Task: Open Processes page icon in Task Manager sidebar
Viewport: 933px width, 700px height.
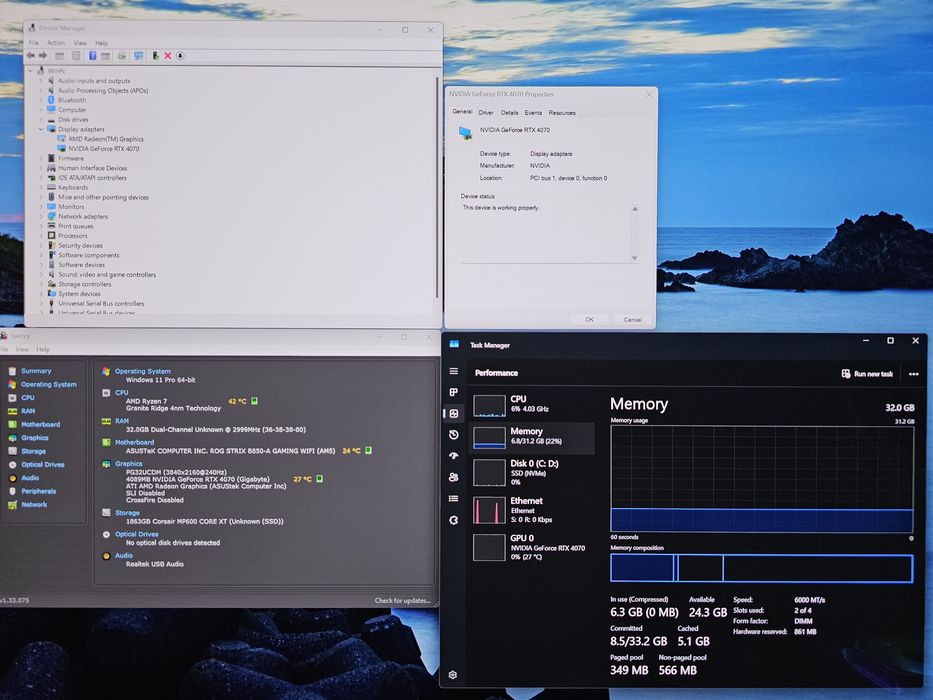Action: coord(453,392)
